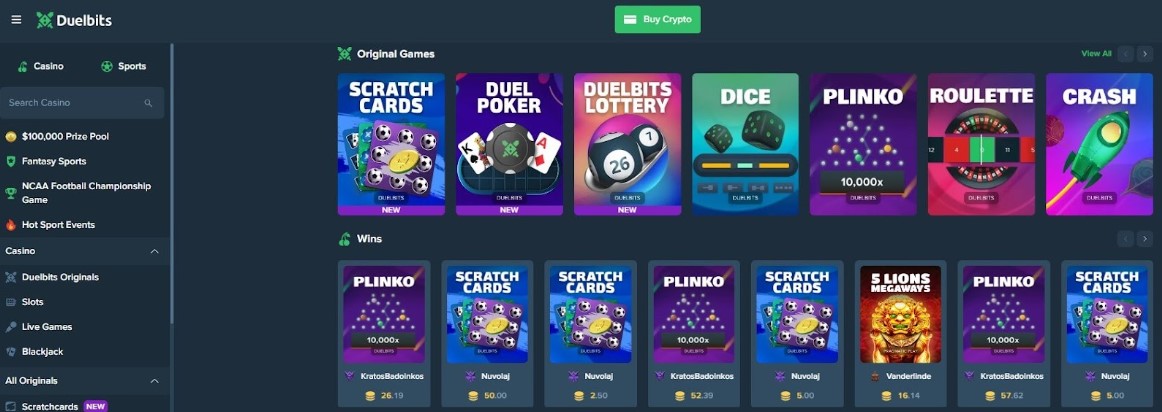
Task: Select the Live Games microphone icon
Action: [10, 327]
